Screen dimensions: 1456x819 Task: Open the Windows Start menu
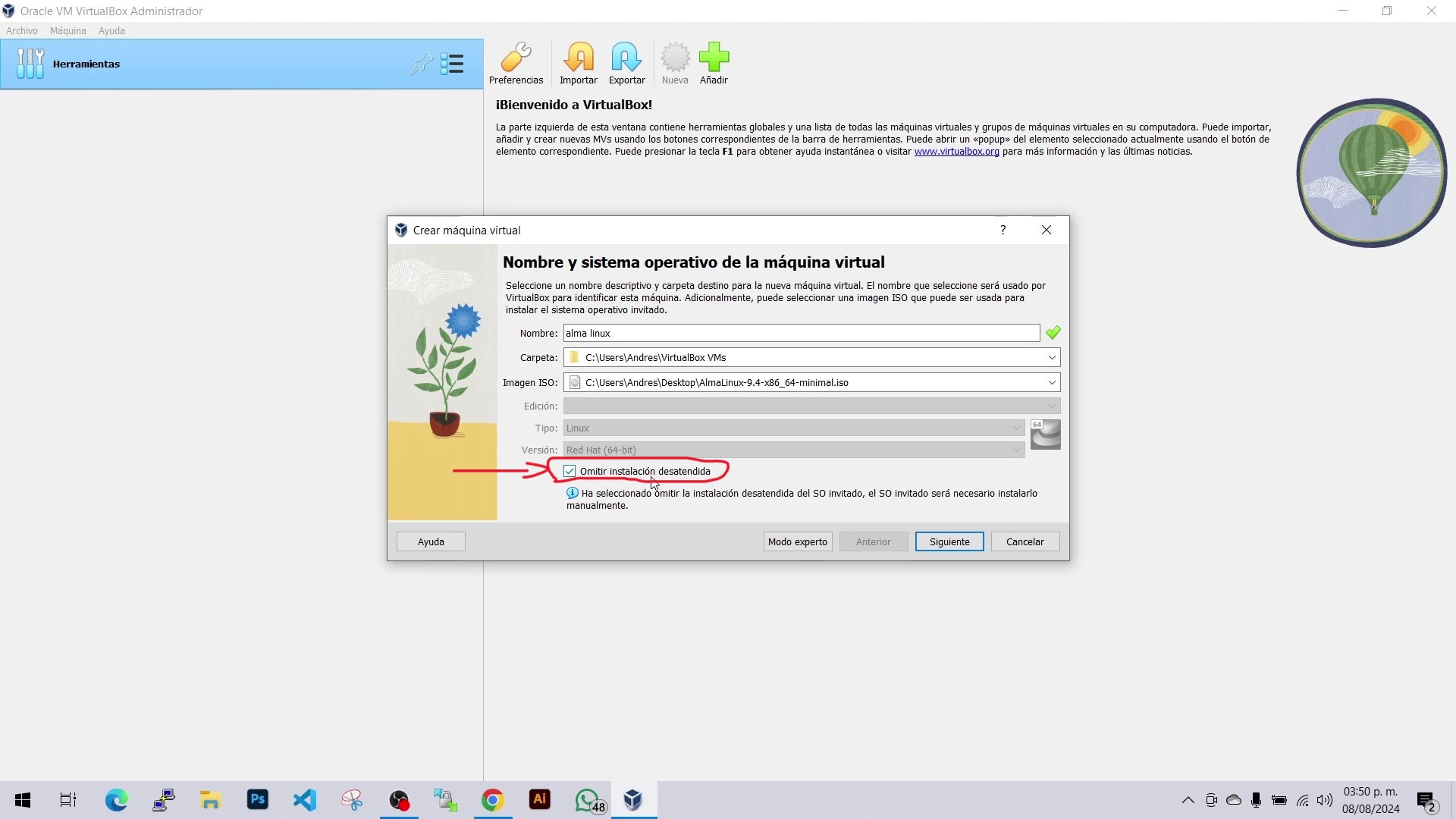[23, 800]
